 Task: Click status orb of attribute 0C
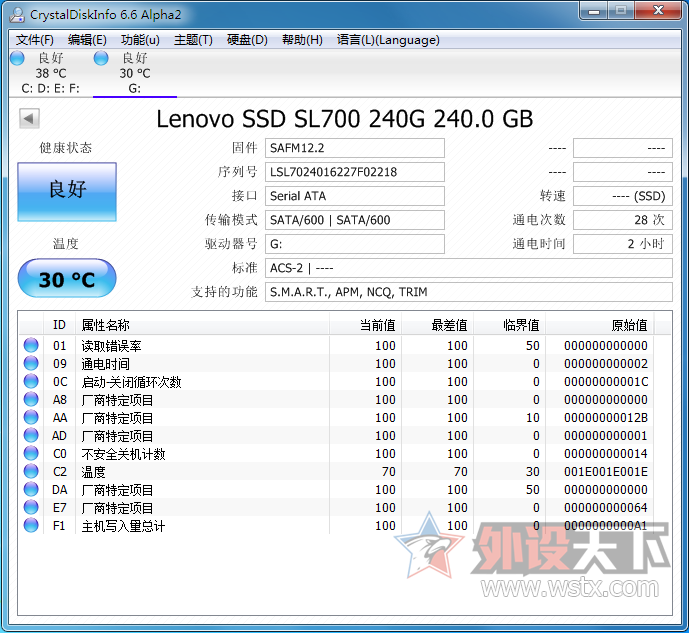click(x=31, y=381)
